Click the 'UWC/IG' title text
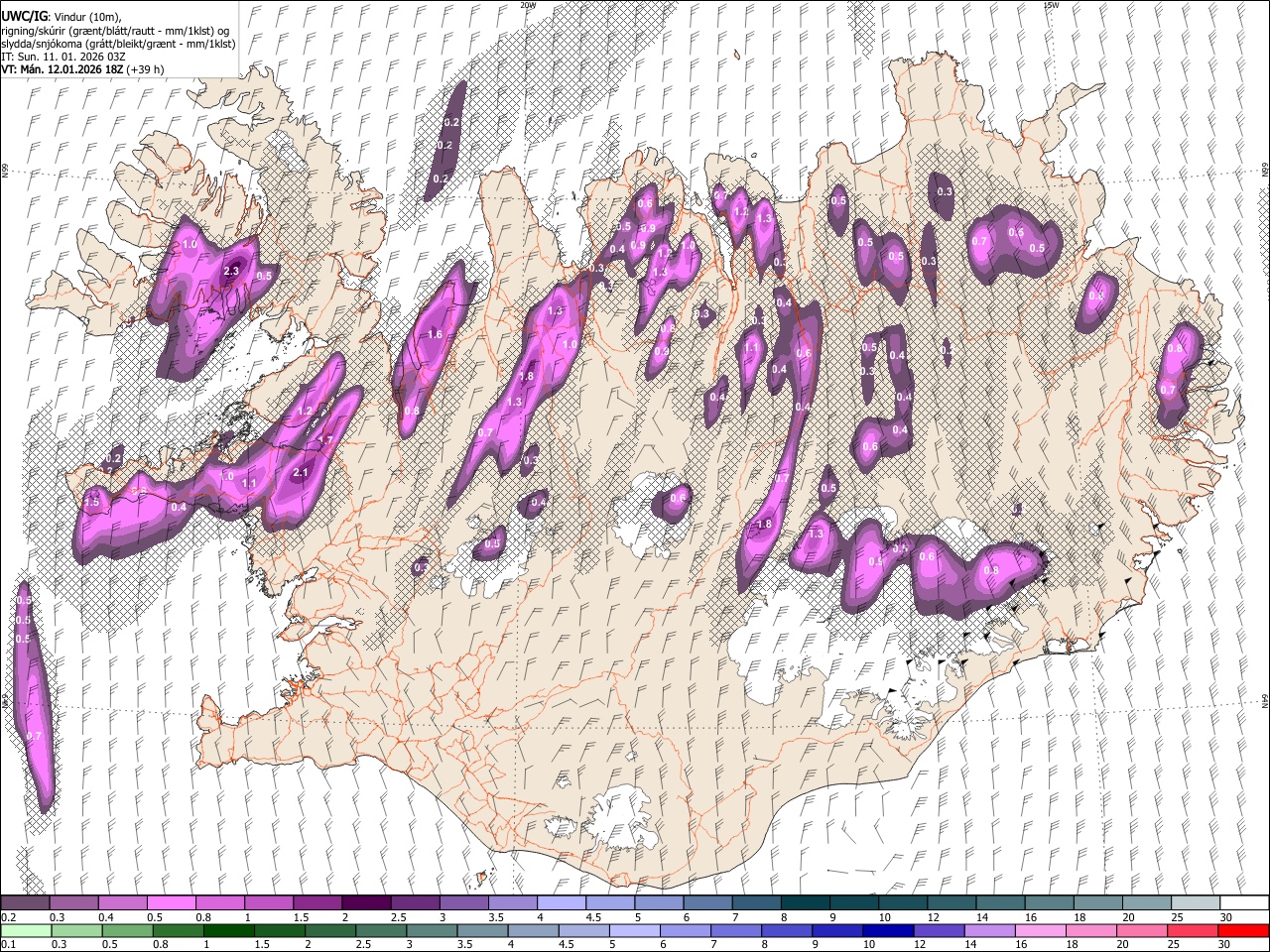Image resolution: width=1270 pixels, height=952 pixels. pyautogui.click(x=24, y=16)
